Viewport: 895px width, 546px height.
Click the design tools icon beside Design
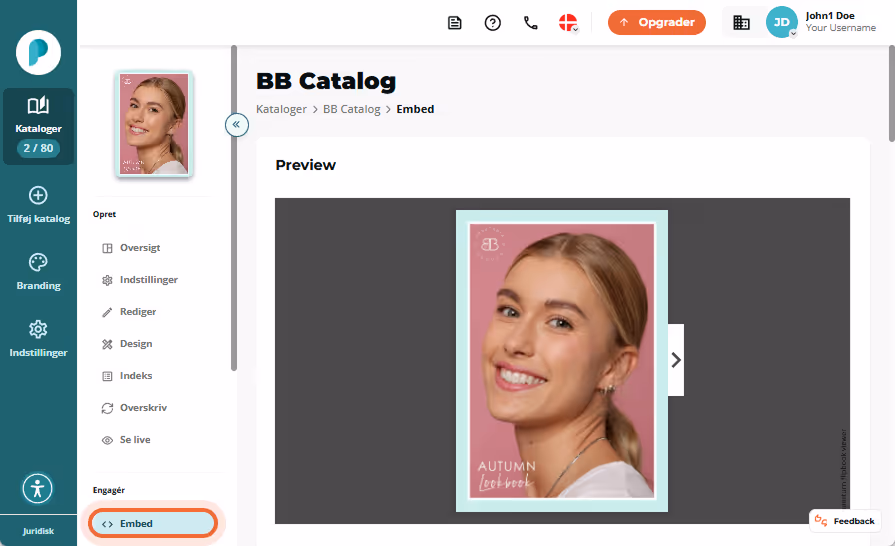(x=107, y=344)
